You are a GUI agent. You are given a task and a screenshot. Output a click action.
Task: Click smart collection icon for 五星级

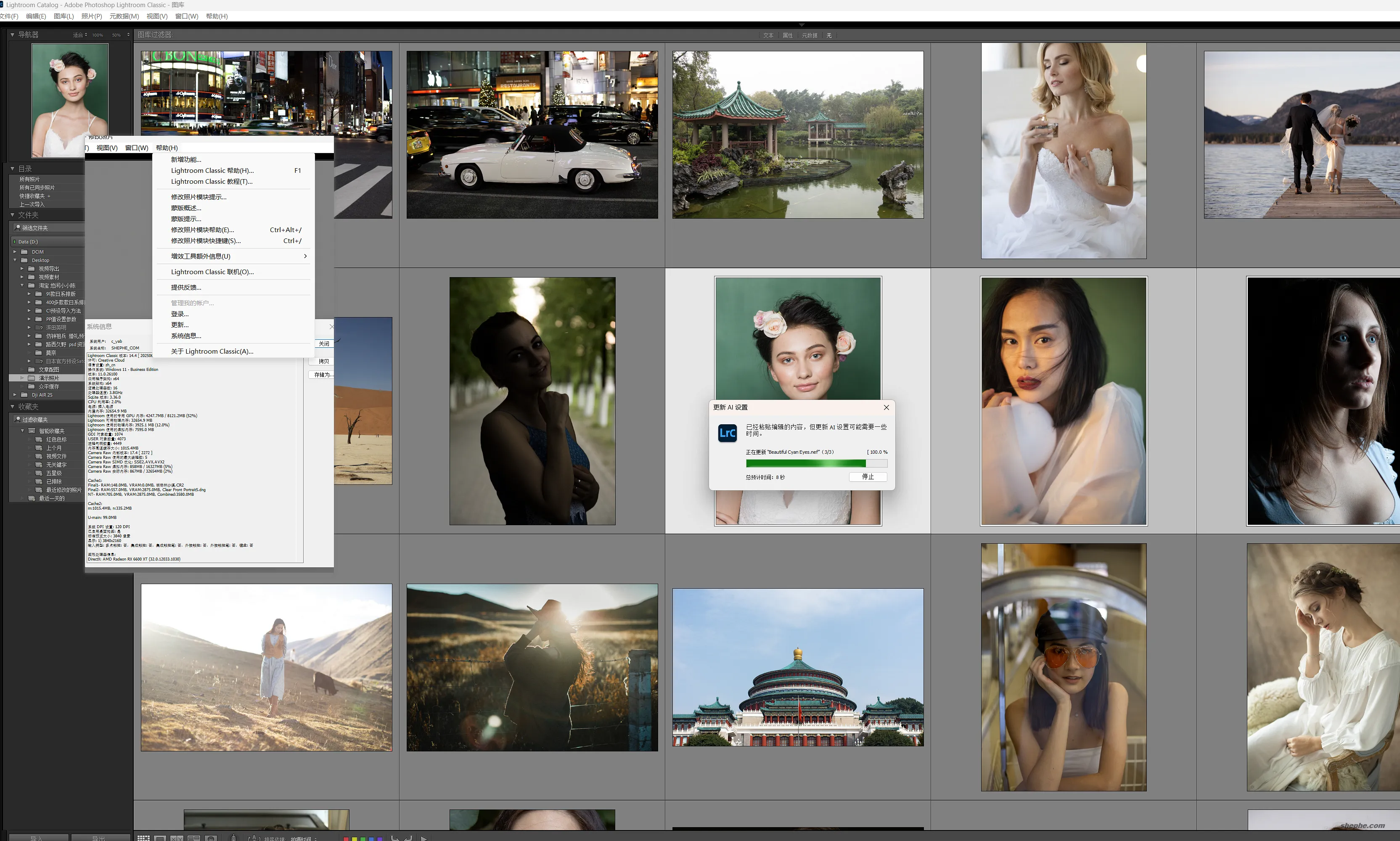[x=39, y=473]
